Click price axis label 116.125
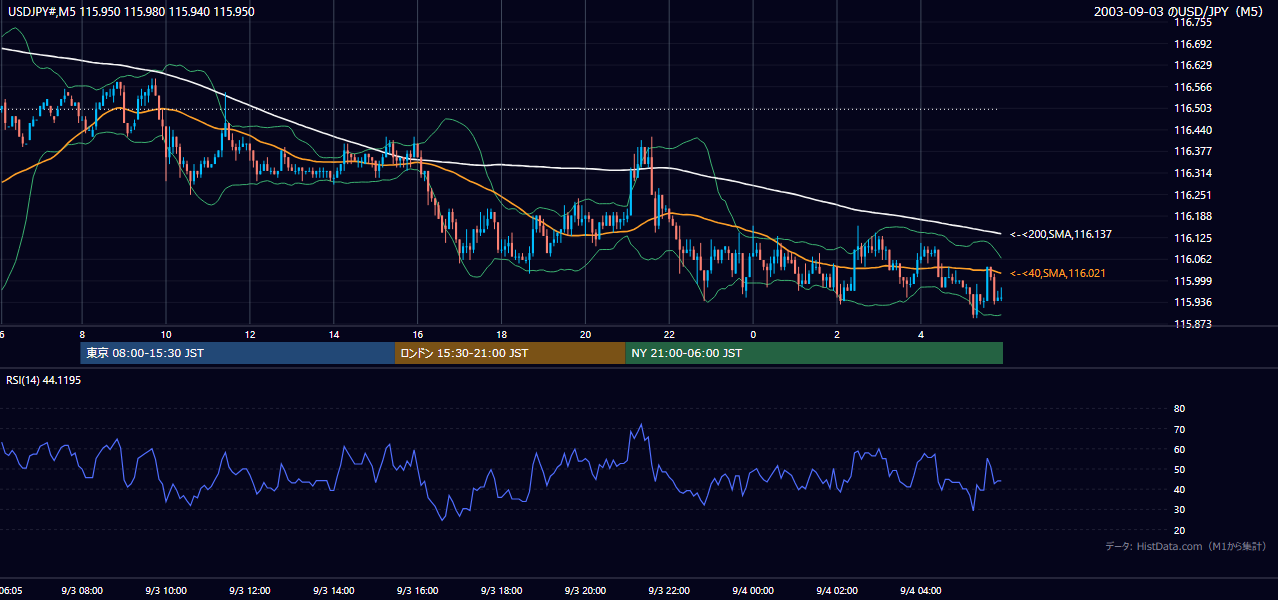The height and width of the screenshot is (600, 1278). (1192, 238)
